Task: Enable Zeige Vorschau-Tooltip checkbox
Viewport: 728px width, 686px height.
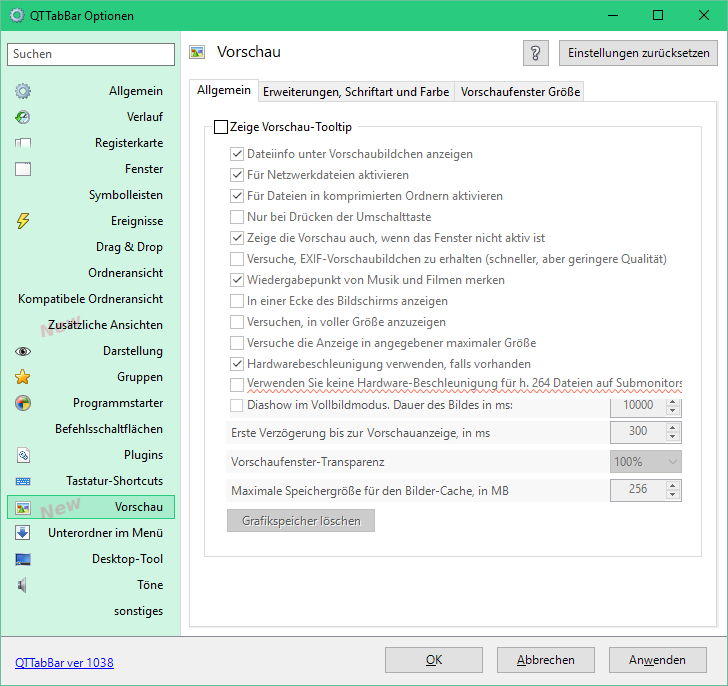Action: coord(221,127)
